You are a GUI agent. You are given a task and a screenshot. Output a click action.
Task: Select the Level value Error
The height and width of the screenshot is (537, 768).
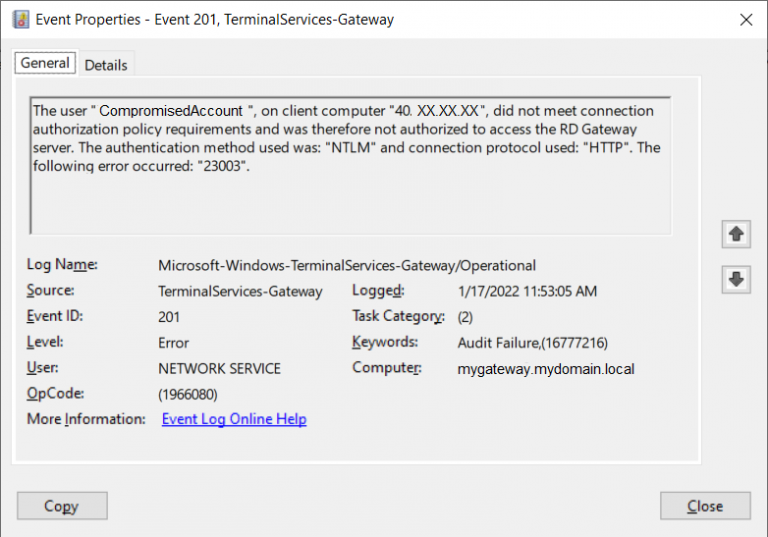point(175,342)
